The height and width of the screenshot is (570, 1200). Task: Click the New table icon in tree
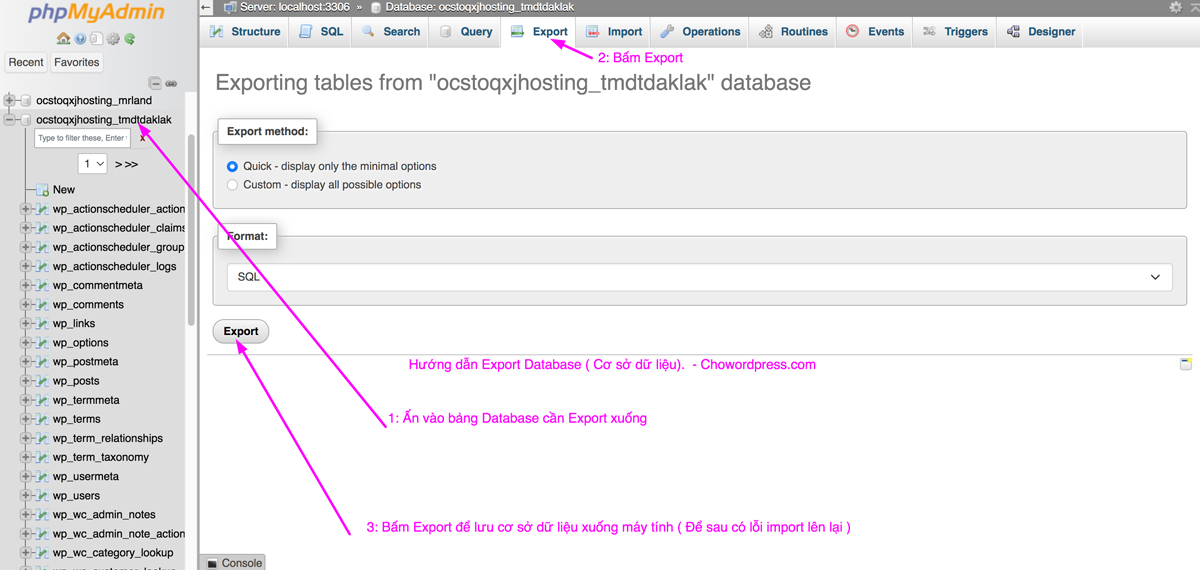43,189
